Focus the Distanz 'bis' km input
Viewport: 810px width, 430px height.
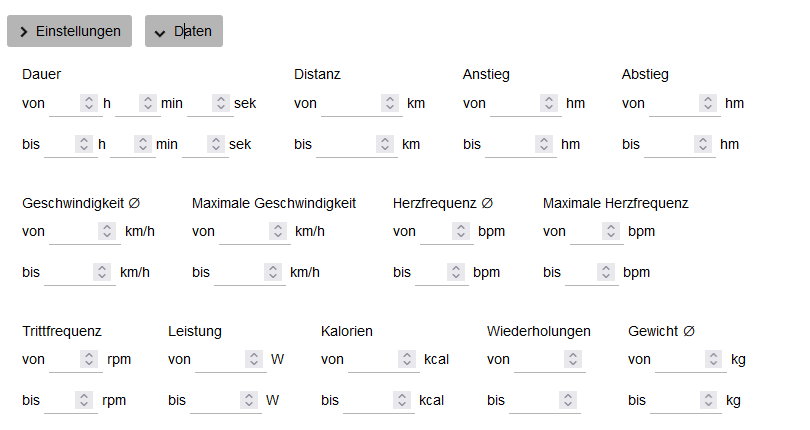344,144
